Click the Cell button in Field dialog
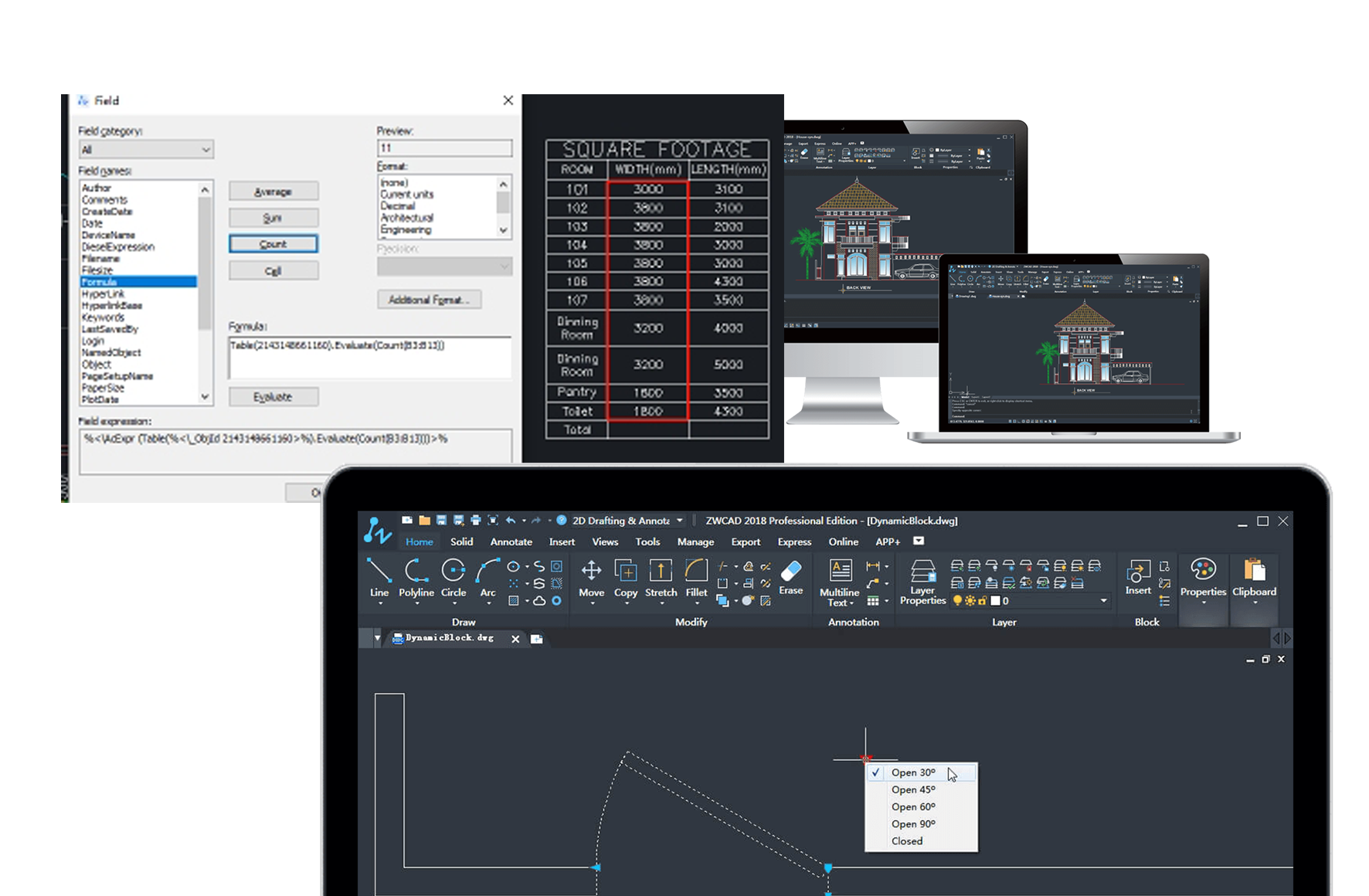The image size is (1369, 896). 273,271
